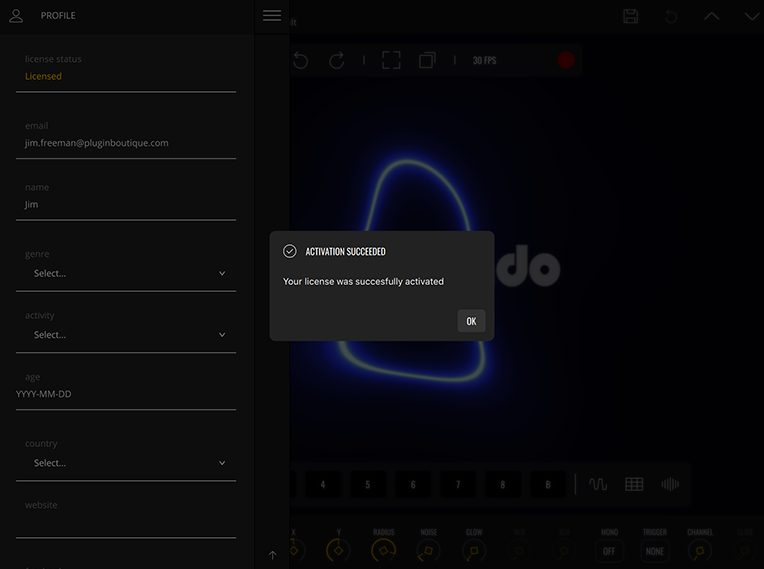764x569 pixels.
Task: Select scene slot 5
Action: tap(368, 485)
